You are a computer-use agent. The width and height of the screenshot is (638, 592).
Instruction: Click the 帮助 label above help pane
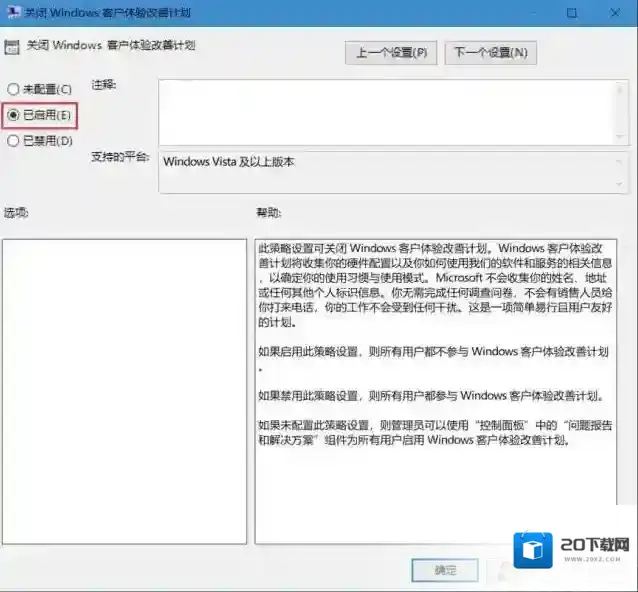tap(269, 212)
